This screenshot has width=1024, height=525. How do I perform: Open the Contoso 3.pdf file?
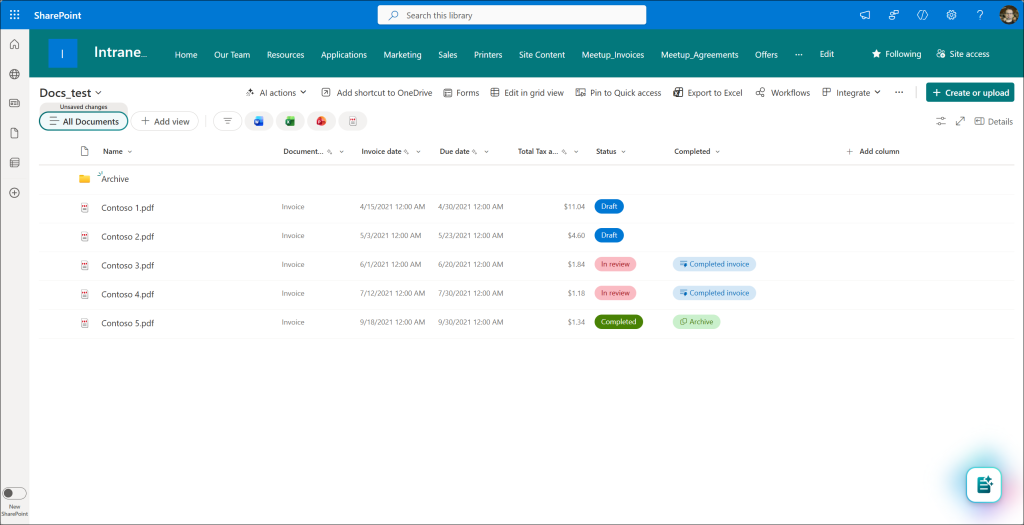click(x=127, y=265)
